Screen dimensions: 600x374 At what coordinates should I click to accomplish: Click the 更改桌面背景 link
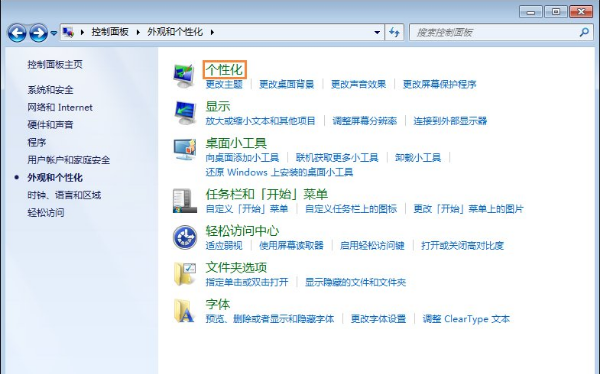pos(287,84)
